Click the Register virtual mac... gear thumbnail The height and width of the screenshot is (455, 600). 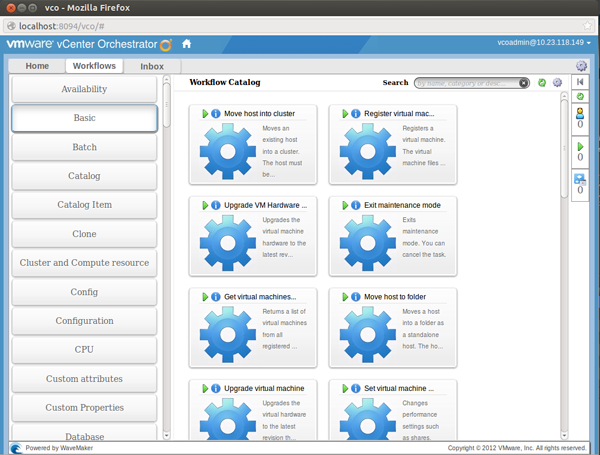point(368,151)
